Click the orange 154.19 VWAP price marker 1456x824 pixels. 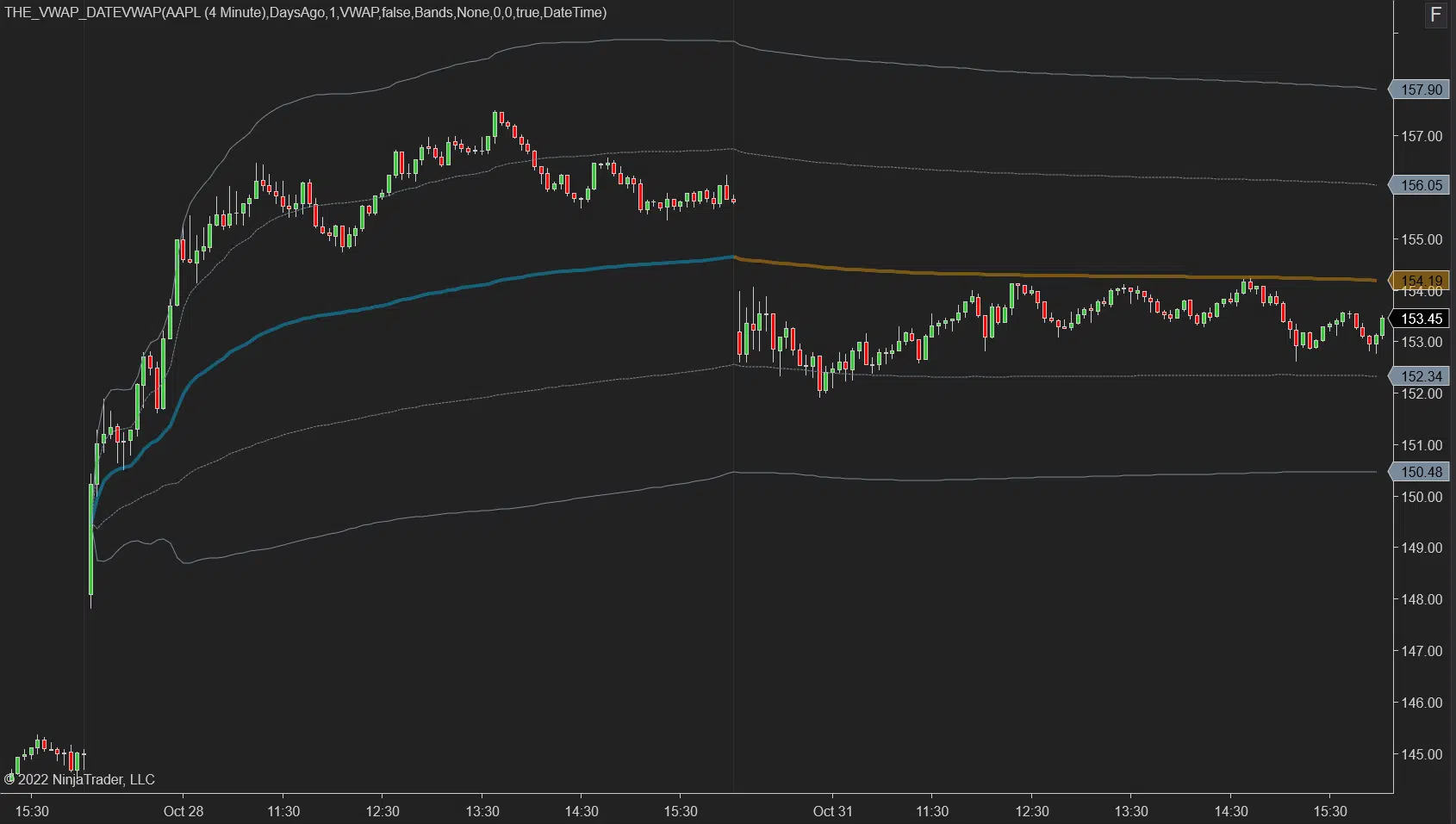1419,281
